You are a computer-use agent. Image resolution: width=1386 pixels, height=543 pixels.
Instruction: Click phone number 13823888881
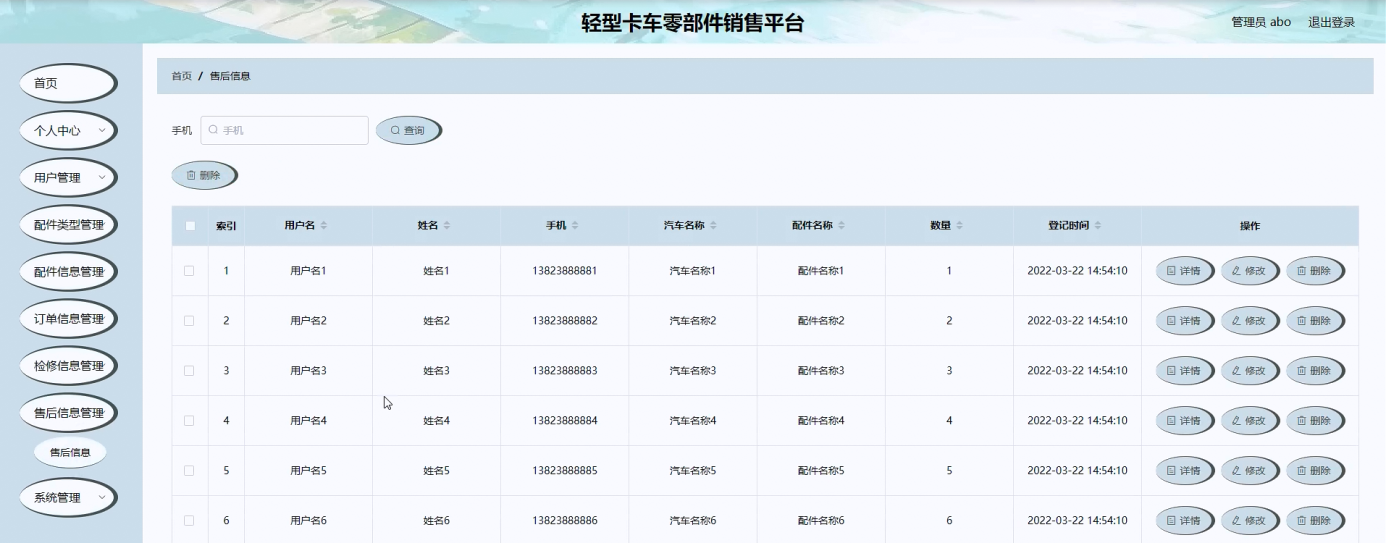565,271
